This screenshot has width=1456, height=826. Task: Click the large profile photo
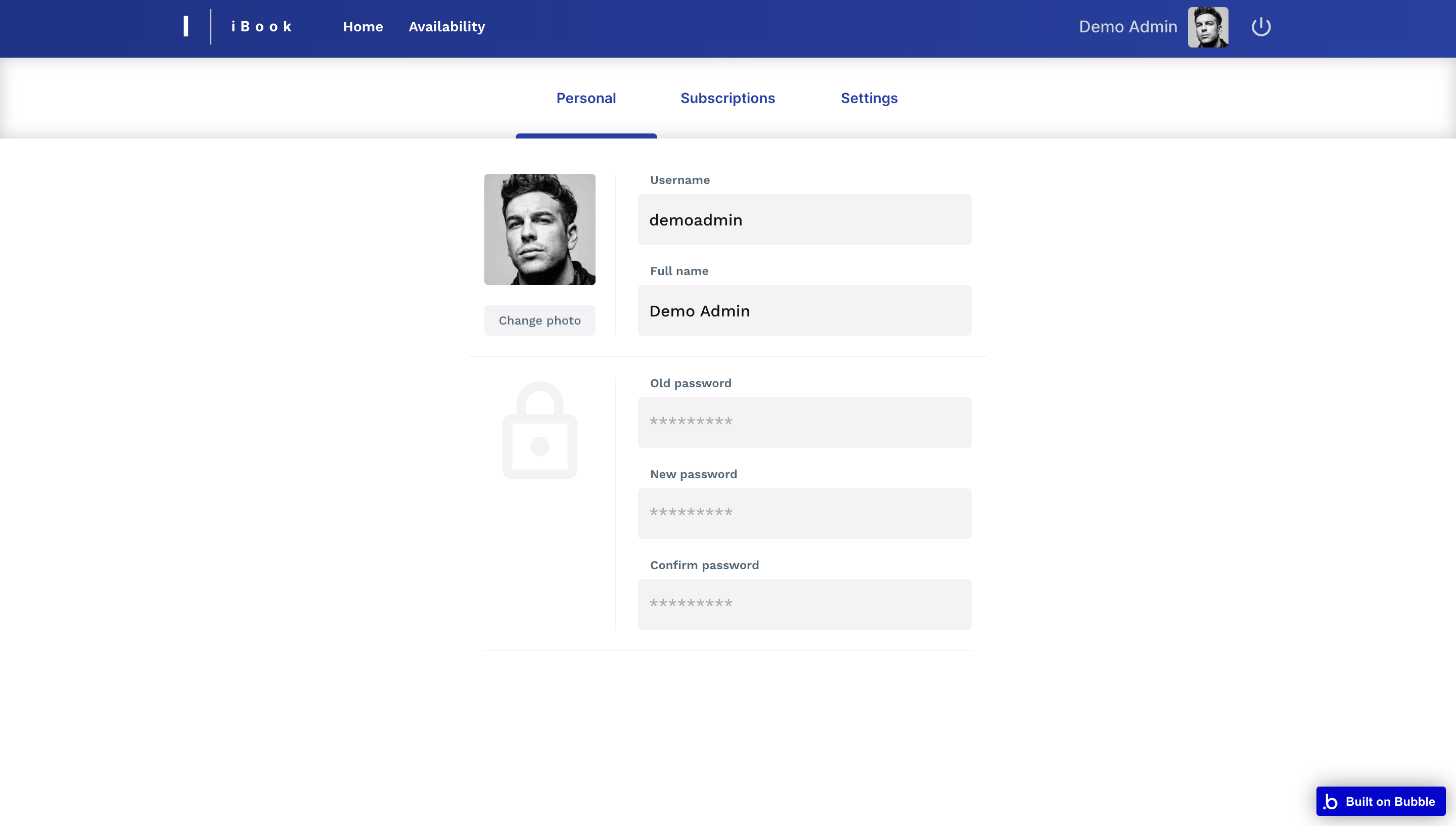pos(539,229)
